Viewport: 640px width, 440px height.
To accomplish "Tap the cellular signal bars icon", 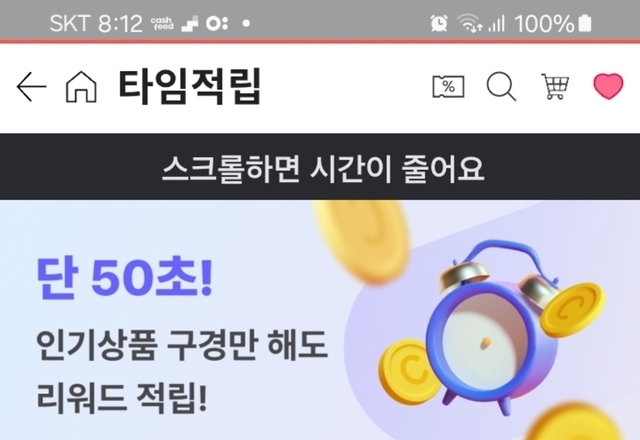I will coord(497,23).
